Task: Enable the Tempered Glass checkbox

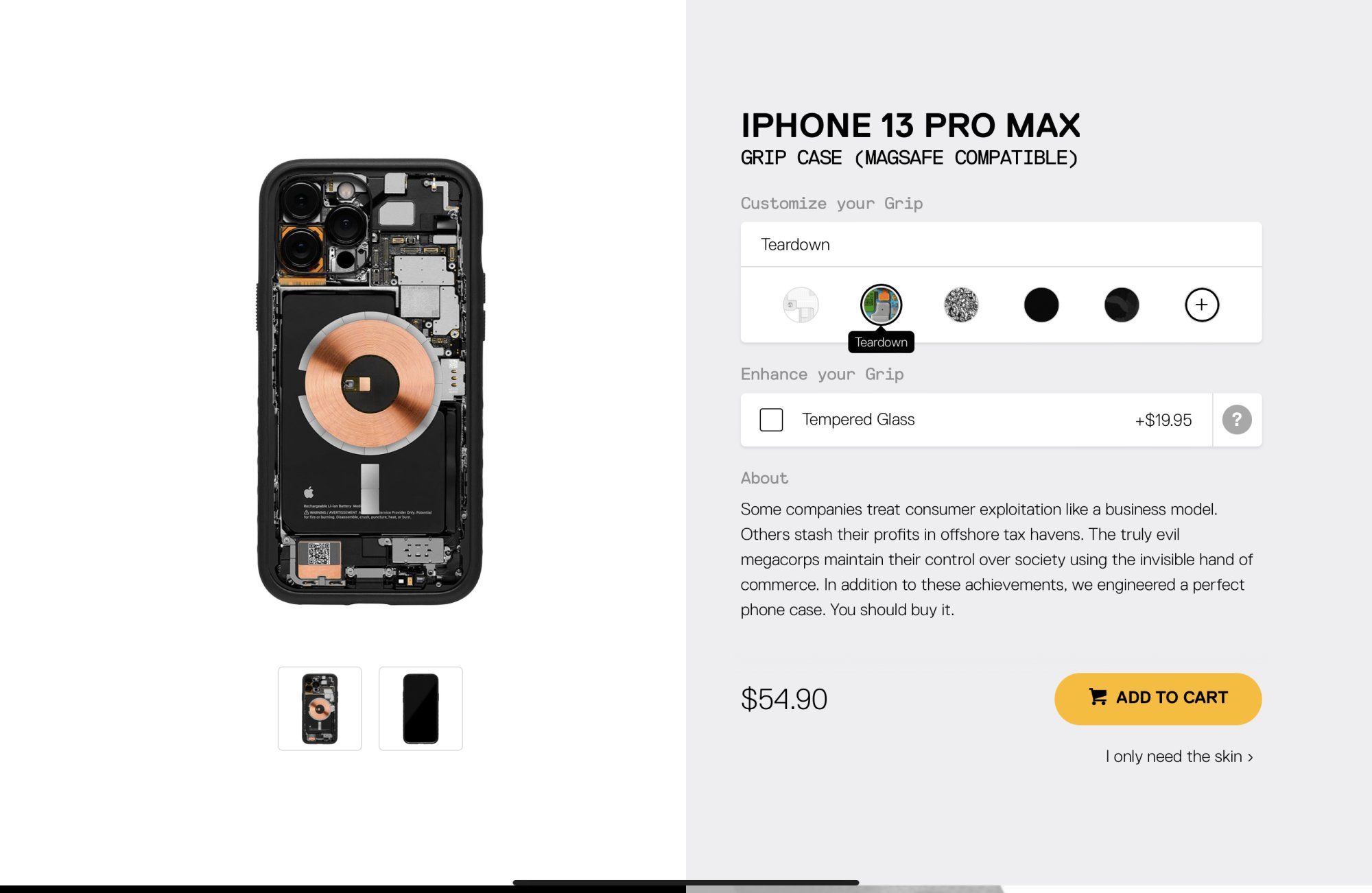Action: tap(771, 420)
